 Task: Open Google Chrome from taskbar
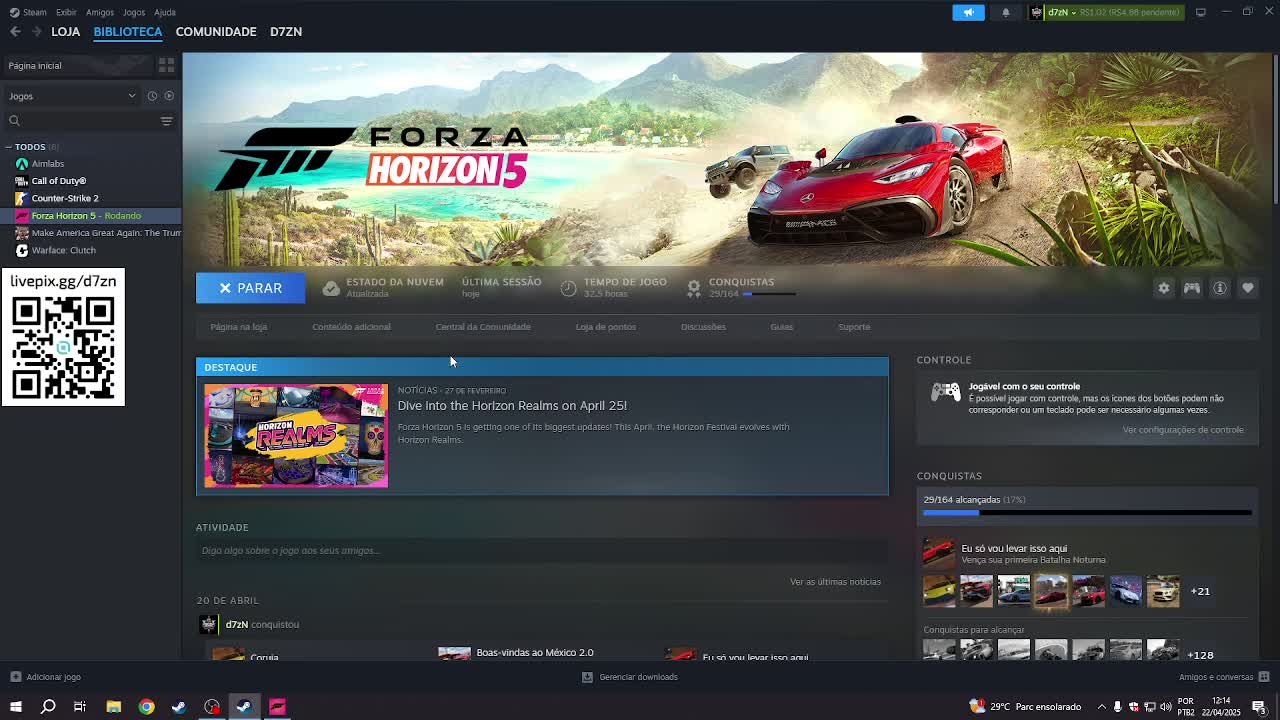(x=146, y=707)
